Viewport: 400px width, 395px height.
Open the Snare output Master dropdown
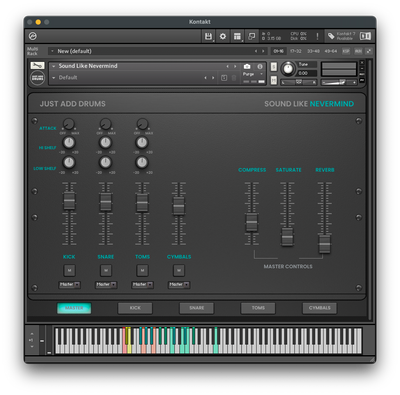pos(106,284)
